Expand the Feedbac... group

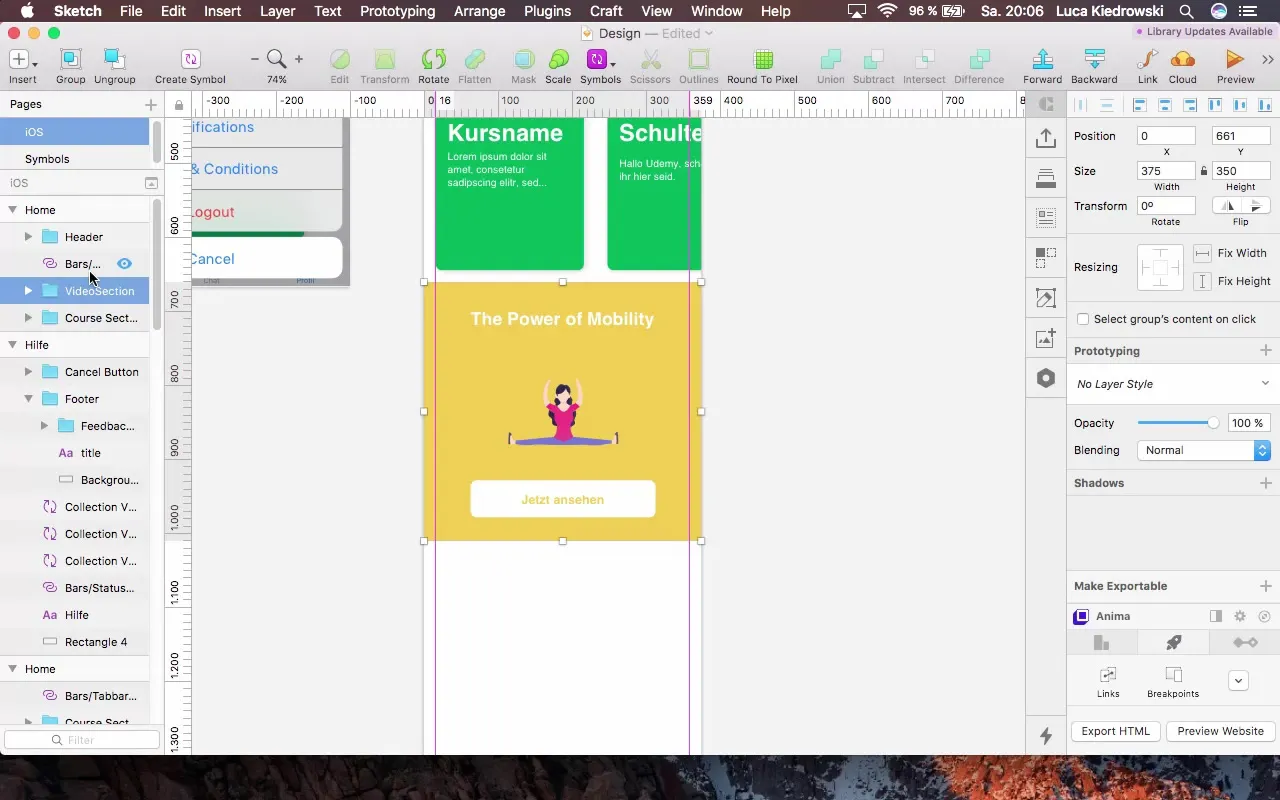44,426
